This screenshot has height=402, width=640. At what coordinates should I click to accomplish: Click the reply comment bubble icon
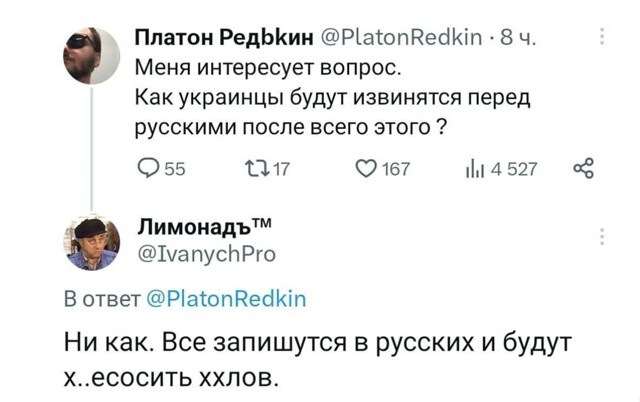[x=148, y=168]
